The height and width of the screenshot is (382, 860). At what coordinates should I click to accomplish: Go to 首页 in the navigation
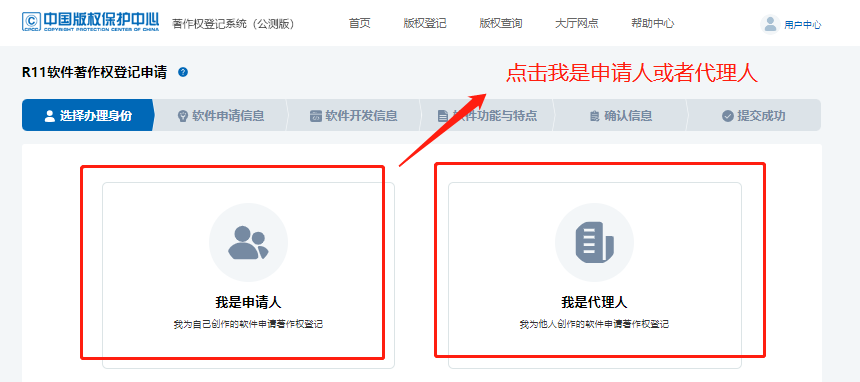pyautogui.click(x=360, y=24)
